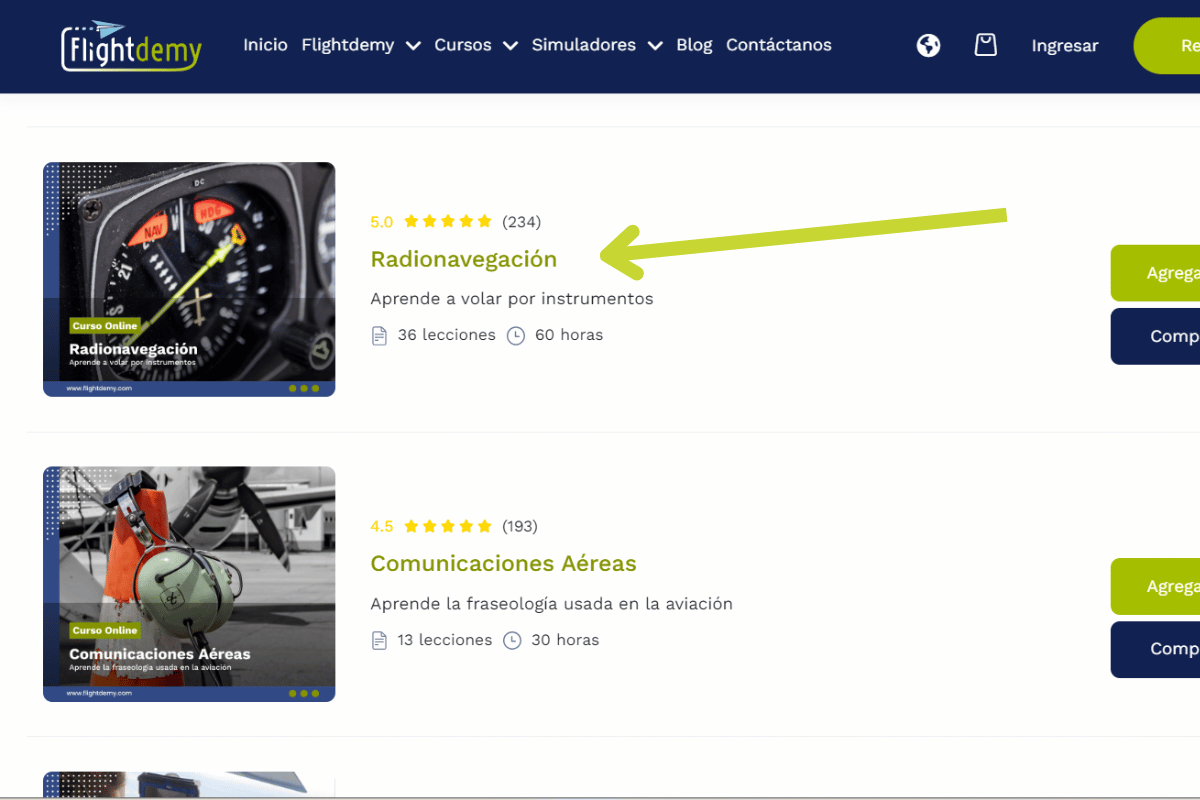Click the clock icon beside 30 horas

(512, 640)
